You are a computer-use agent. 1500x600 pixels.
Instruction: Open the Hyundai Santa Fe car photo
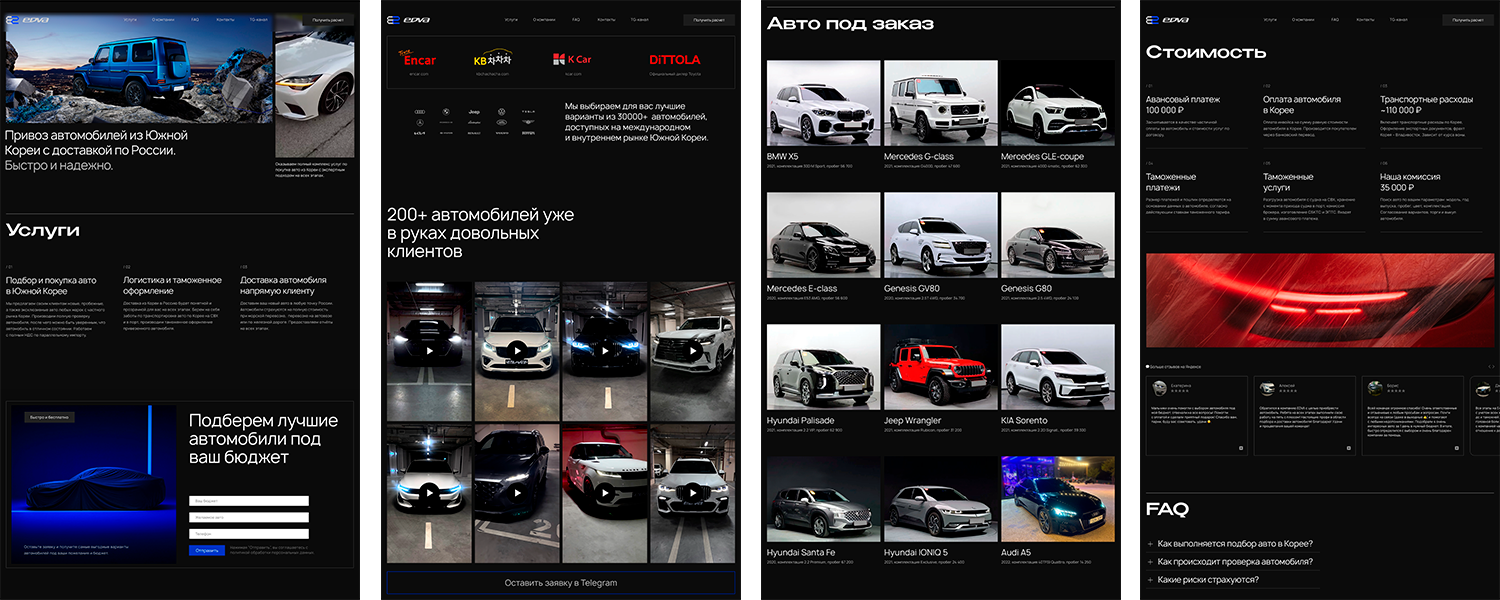tap(823, 499)
